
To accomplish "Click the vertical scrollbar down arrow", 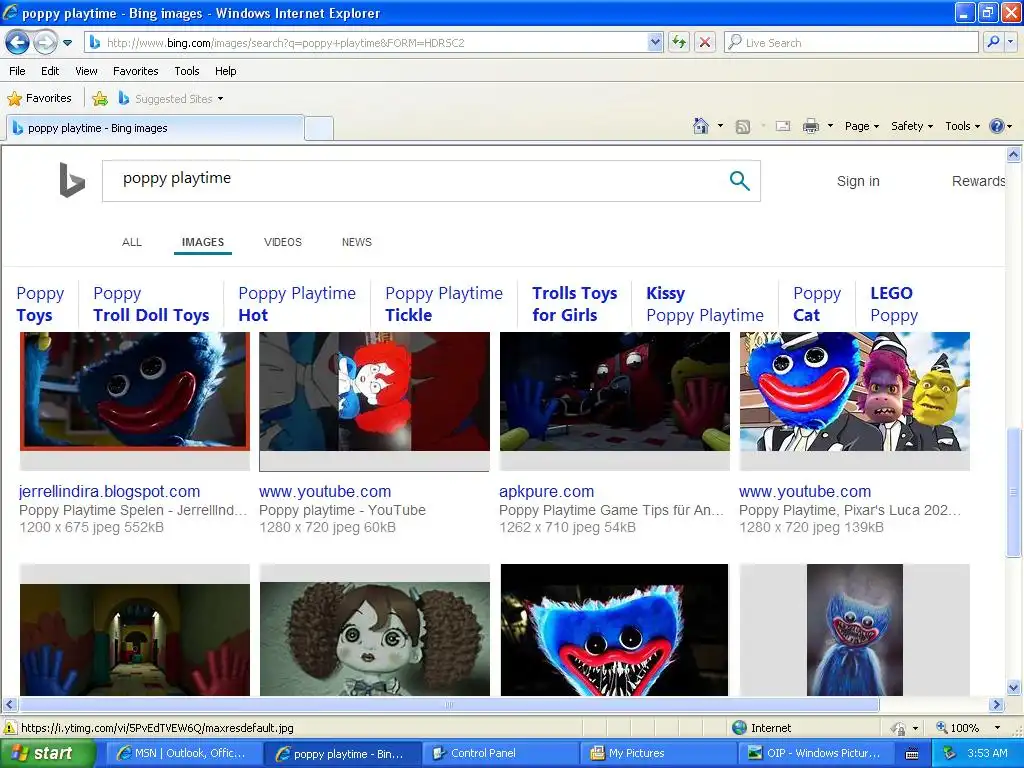I will [1014, 687].
